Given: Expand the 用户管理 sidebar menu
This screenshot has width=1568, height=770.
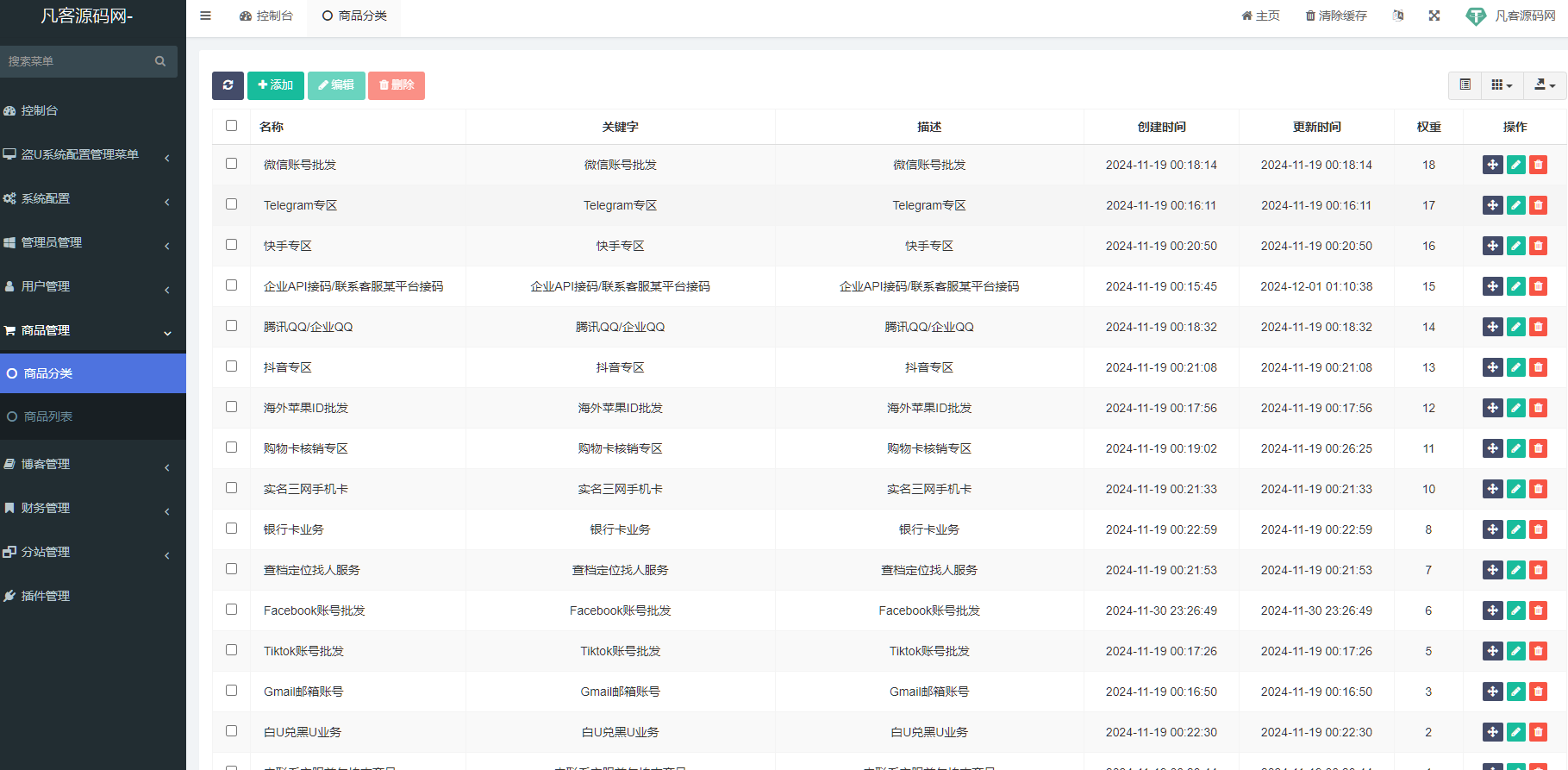Looking at the screenshot, I should pos(93,287).
